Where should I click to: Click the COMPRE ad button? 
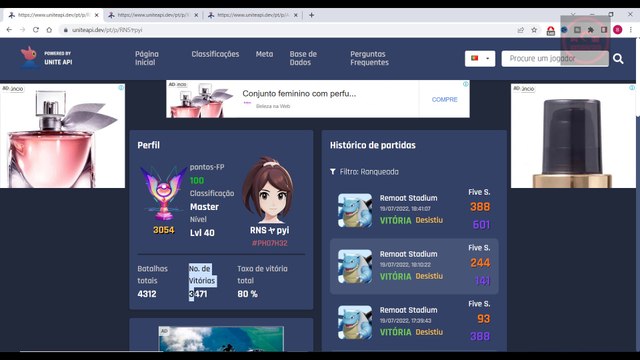[444, 99]
